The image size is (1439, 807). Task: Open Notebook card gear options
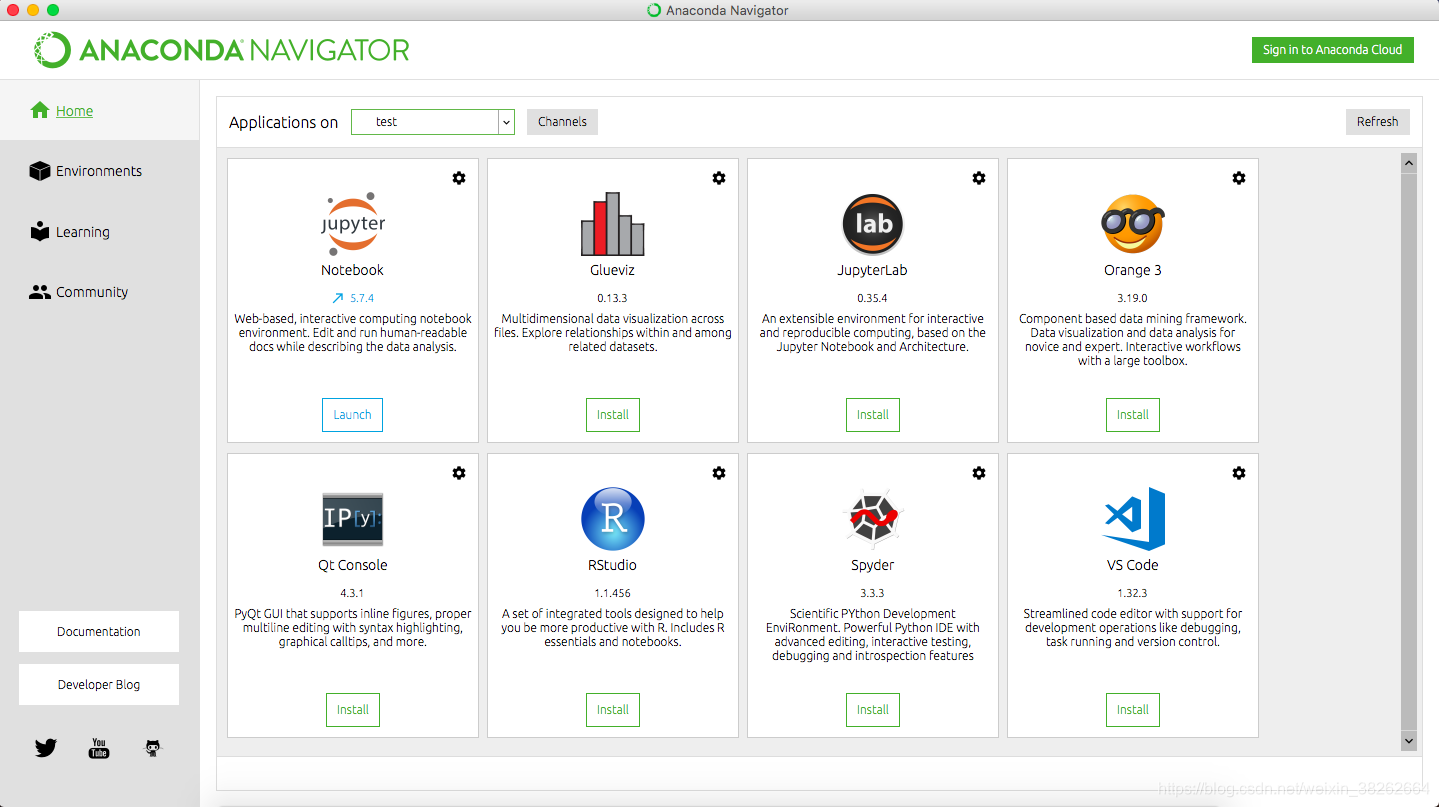point(459,178)
